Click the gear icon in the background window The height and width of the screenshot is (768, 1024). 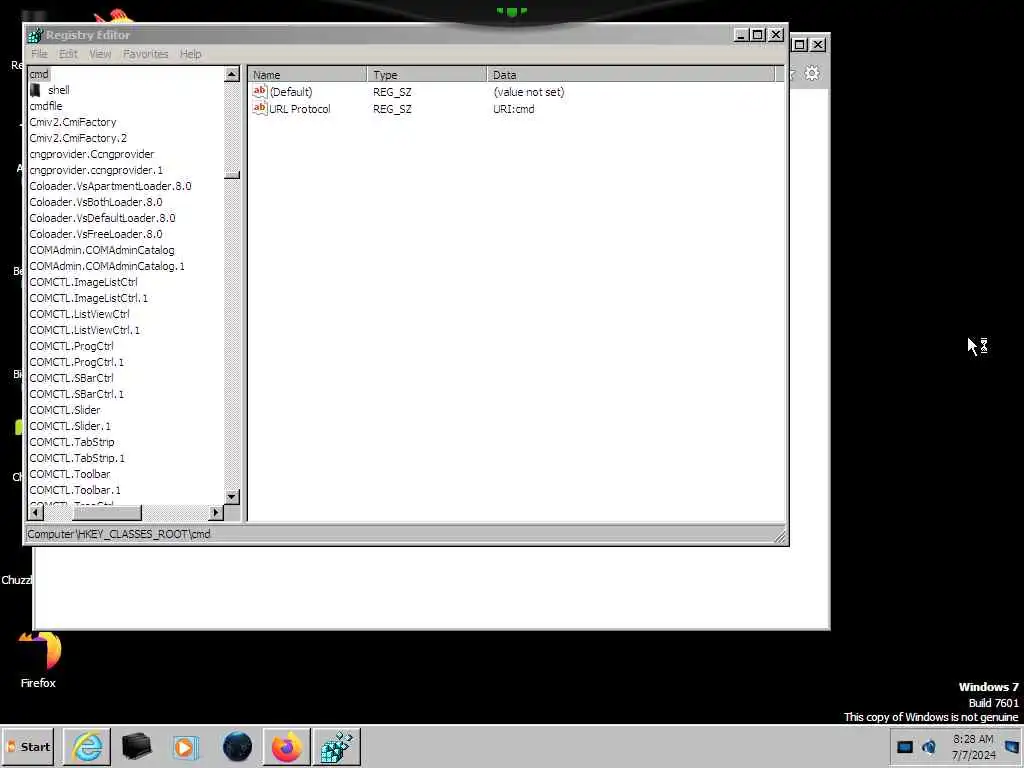pyautogui.click(x=812, y=73)
